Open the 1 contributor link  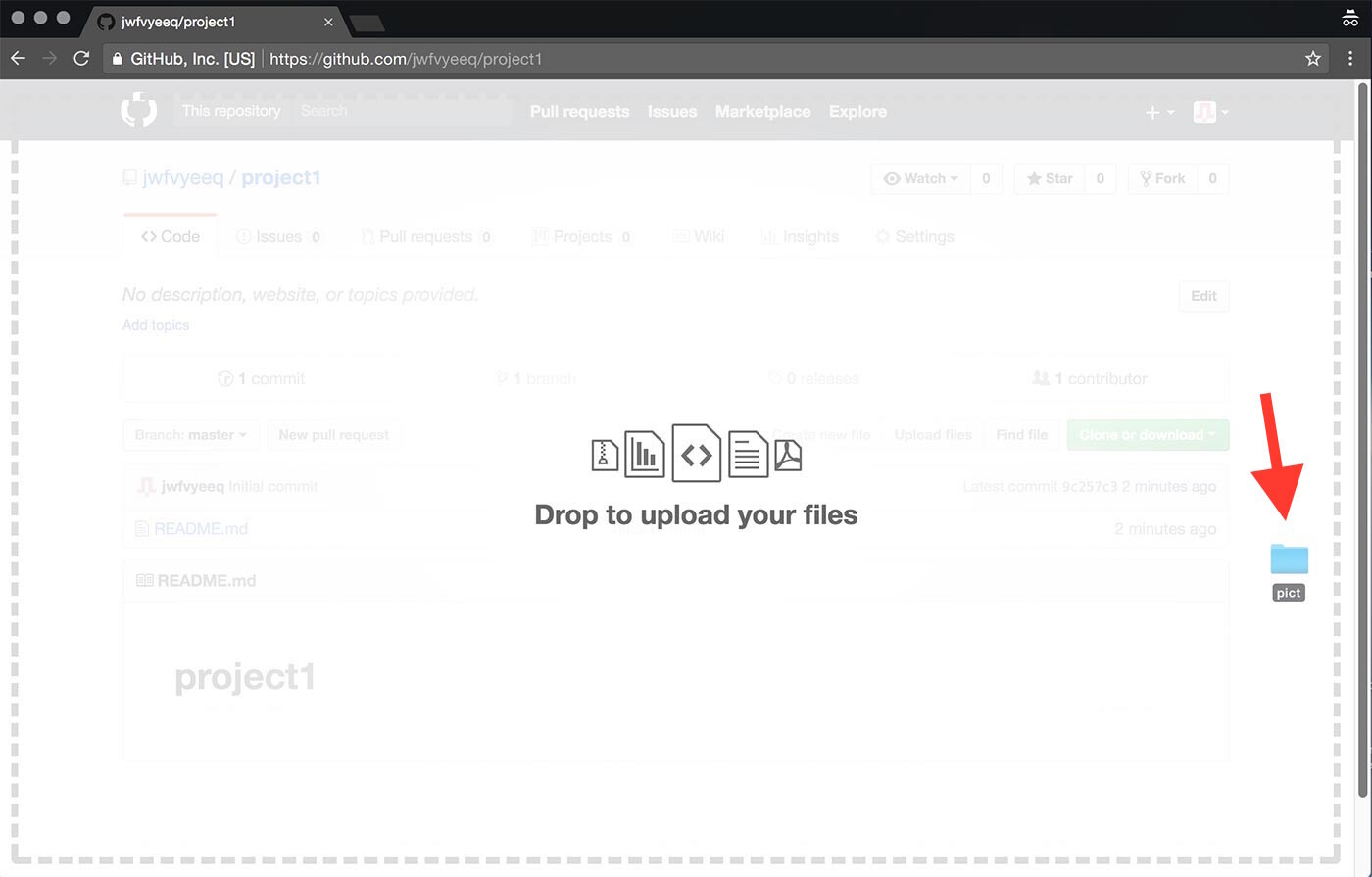click(x=1090, y=378)
